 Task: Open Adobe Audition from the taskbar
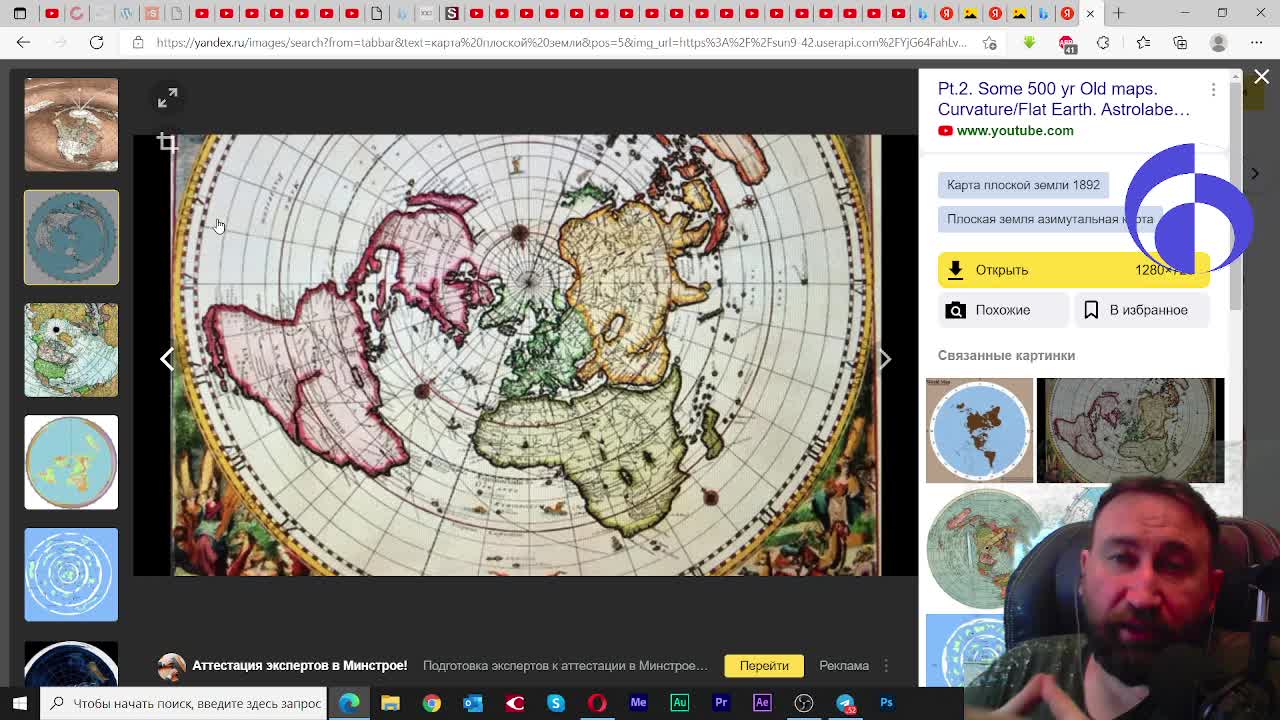(x=679, y=703)
